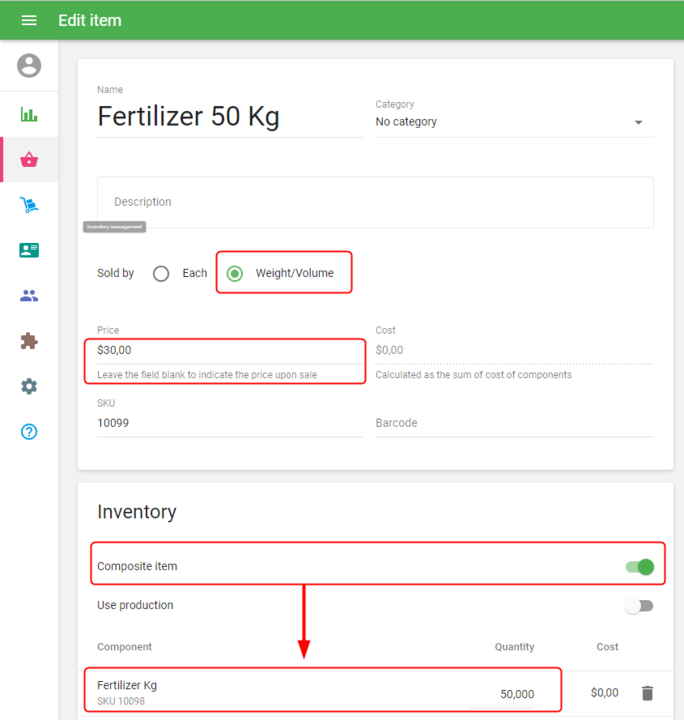Screen dimensions: 684x720
Task: Click the component Quantity field 50,000
Action: pyautogui.click(x=516, y=694)
